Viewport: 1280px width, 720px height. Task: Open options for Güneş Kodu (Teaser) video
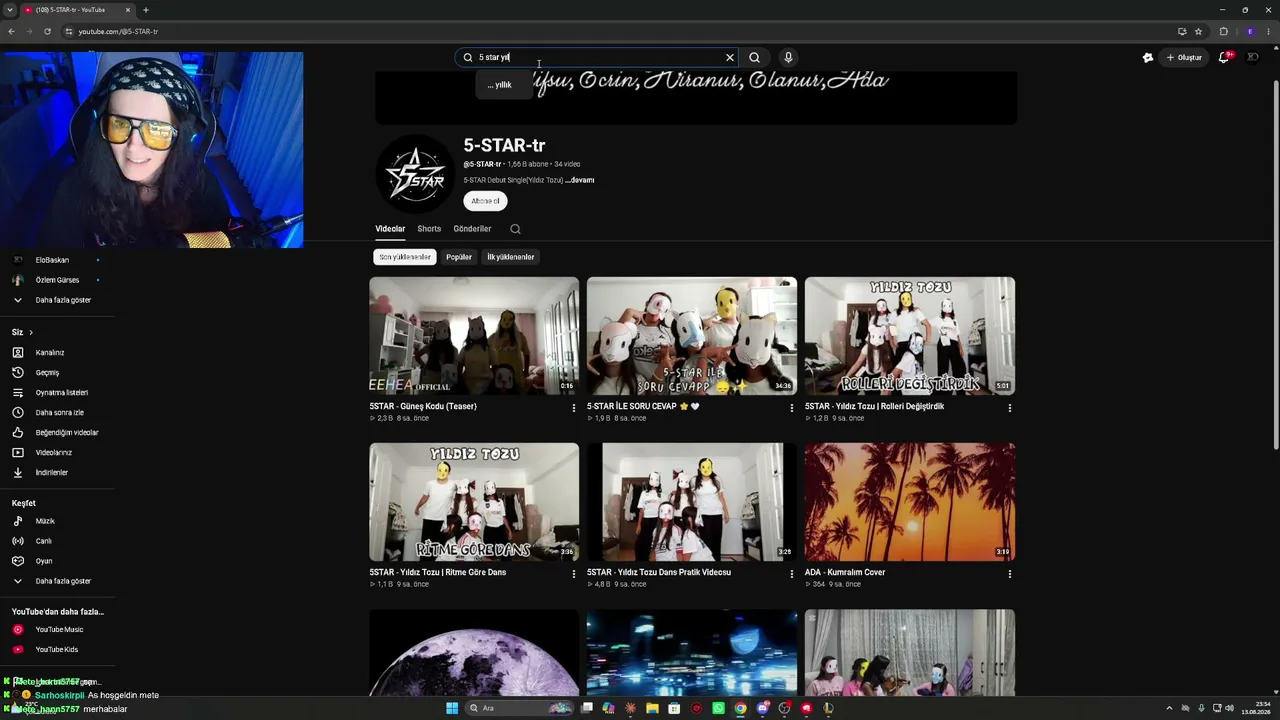tap(574, 408)
